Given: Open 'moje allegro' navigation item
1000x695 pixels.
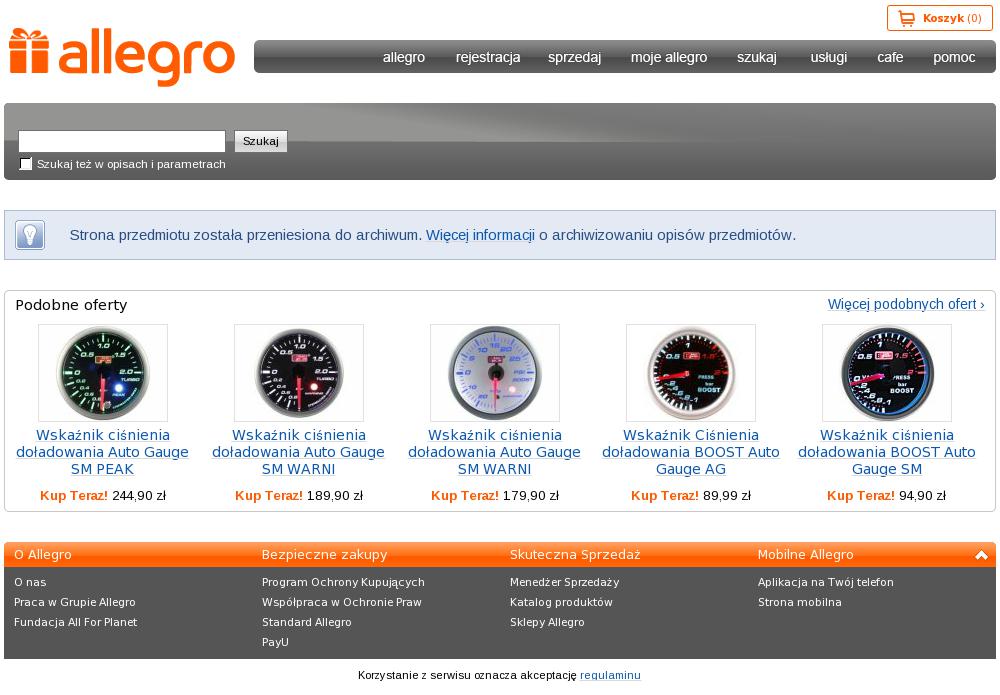Looking at the screenshot, I should (669, 57).
